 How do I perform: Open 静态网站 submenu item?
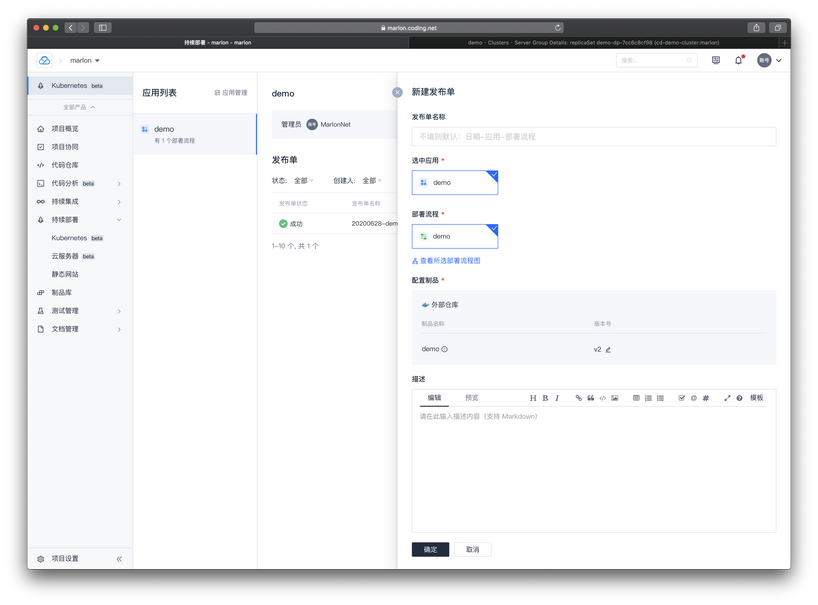(x=65, y=274)
